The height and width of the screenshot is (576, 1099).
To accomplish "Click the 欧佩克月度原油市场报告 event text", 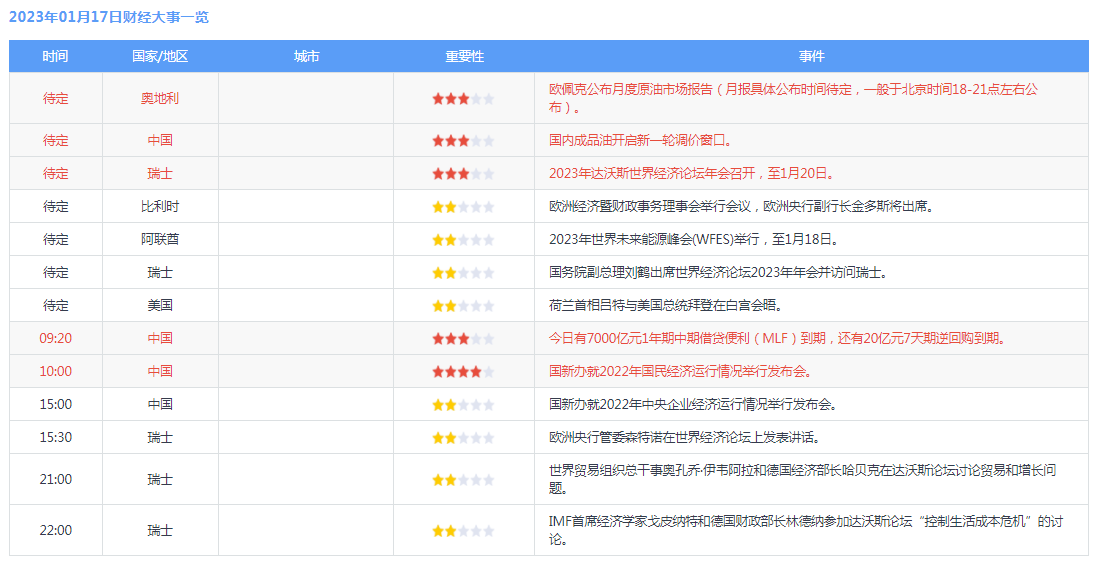I will click(x=793, y=98).
